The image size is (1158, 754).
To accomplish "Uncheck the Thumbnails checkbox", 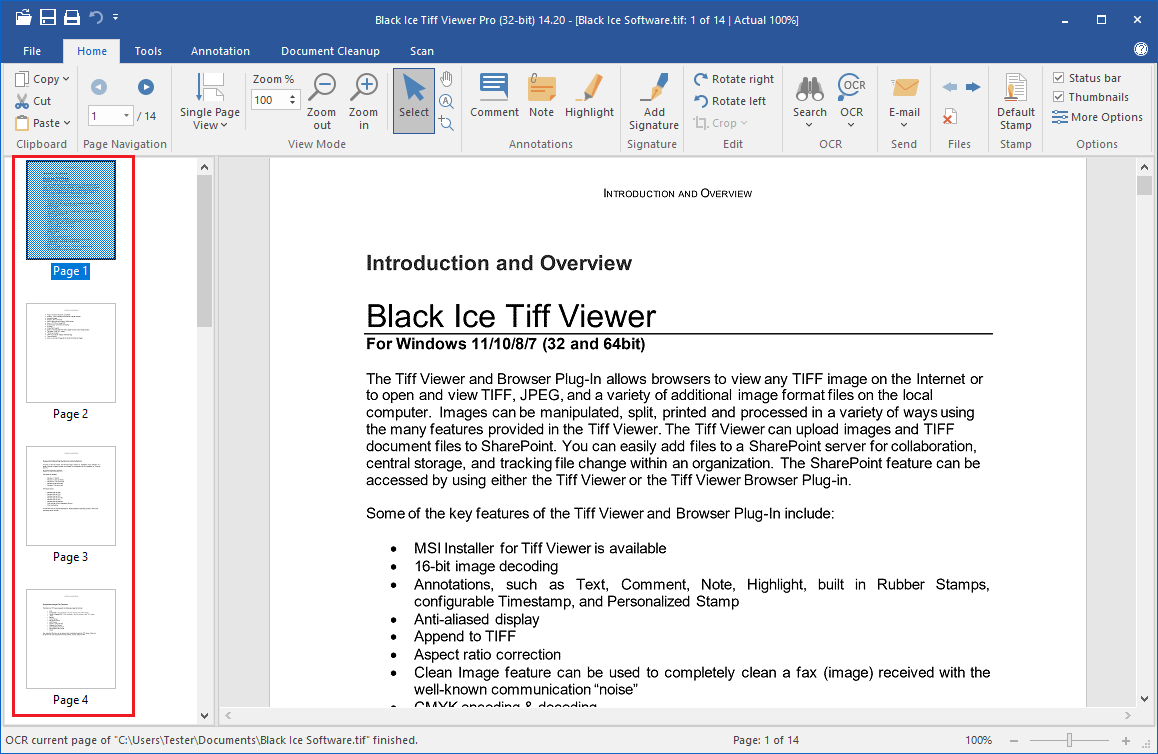I will [x=1058, y=97].
